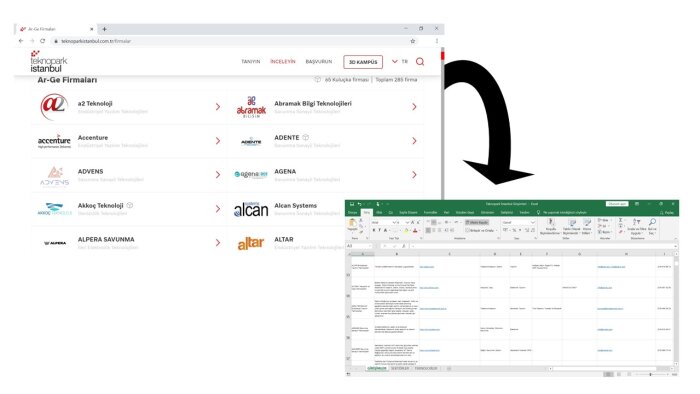Open the İNCELEYİN menu

tap(283, 62)
